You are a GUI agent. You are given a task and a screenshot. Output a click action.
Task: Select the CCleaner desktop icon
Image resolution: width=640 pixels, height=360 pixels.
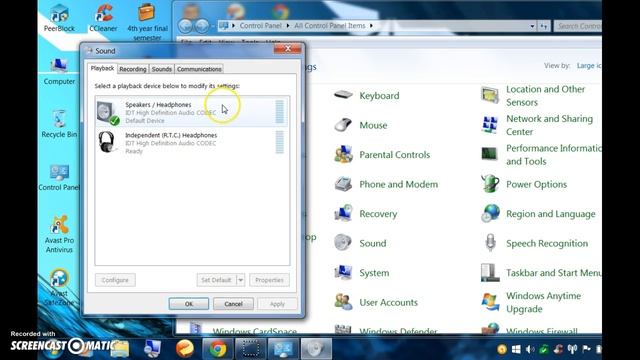103,18
